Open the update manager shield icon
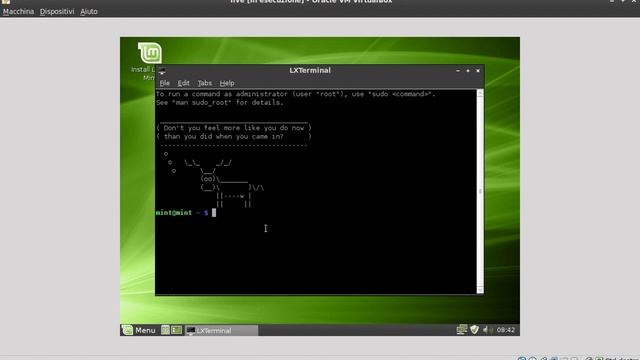 tap(474, 329)
